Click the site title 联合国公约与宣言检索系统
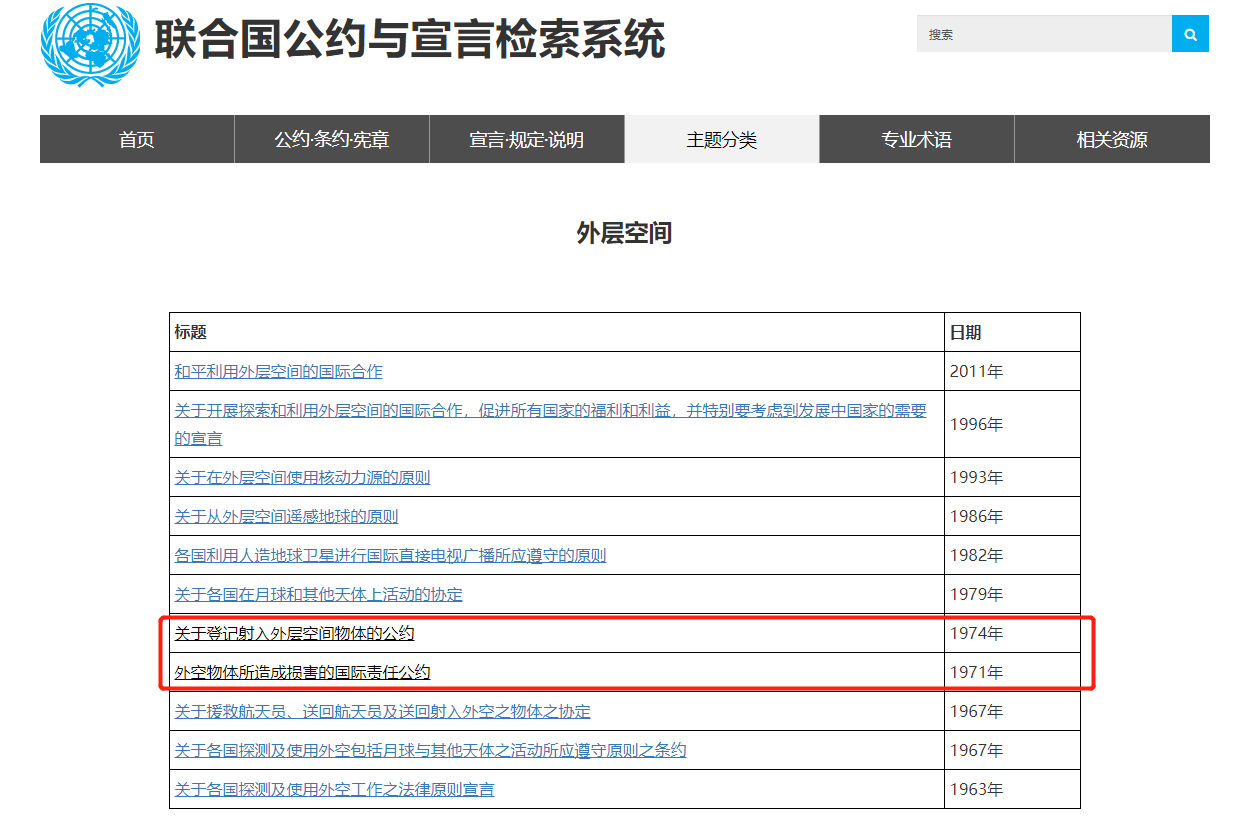1256x828 pixels. tap(409, 41)
